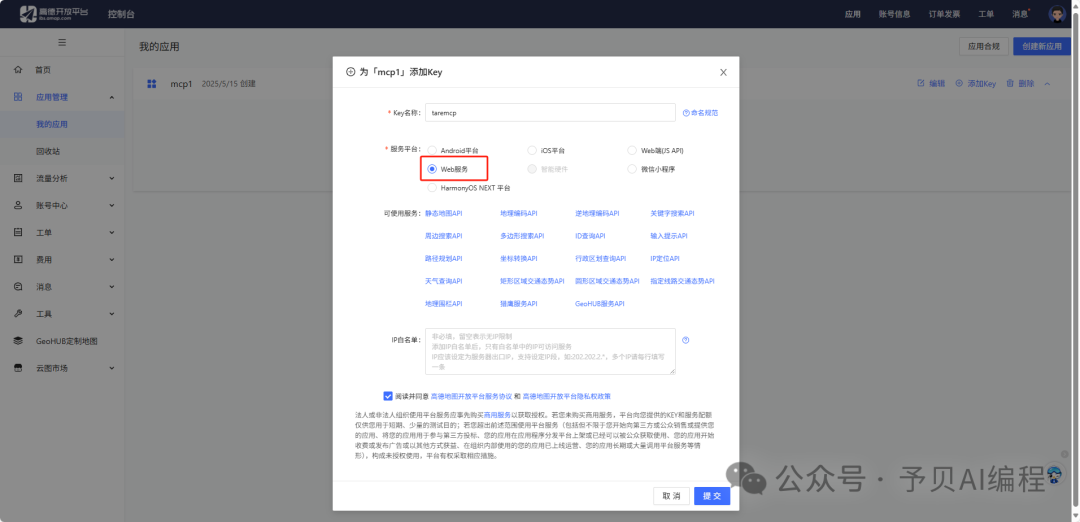Viewport: 1080px width, 522px height.
Task: Focus the Key名称 input field
Action: (550, 112)
